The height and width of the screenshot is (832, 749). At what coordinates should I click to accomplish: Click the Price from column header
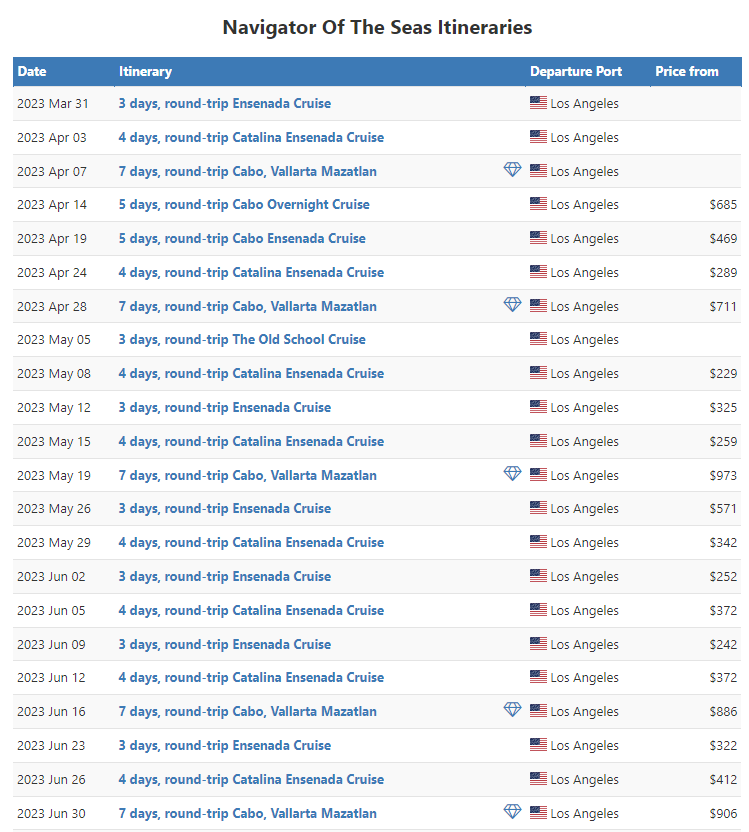click(686, 72)
